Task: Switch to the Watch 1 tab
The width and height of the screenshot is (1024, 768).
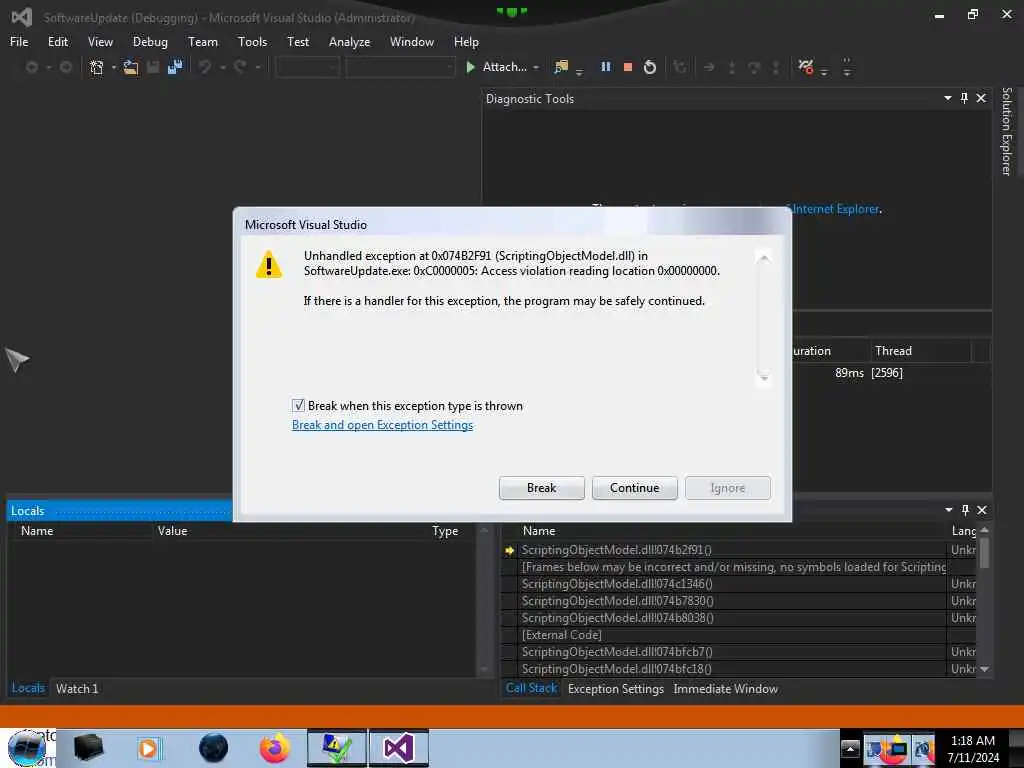Action: [x=77, y=688]
